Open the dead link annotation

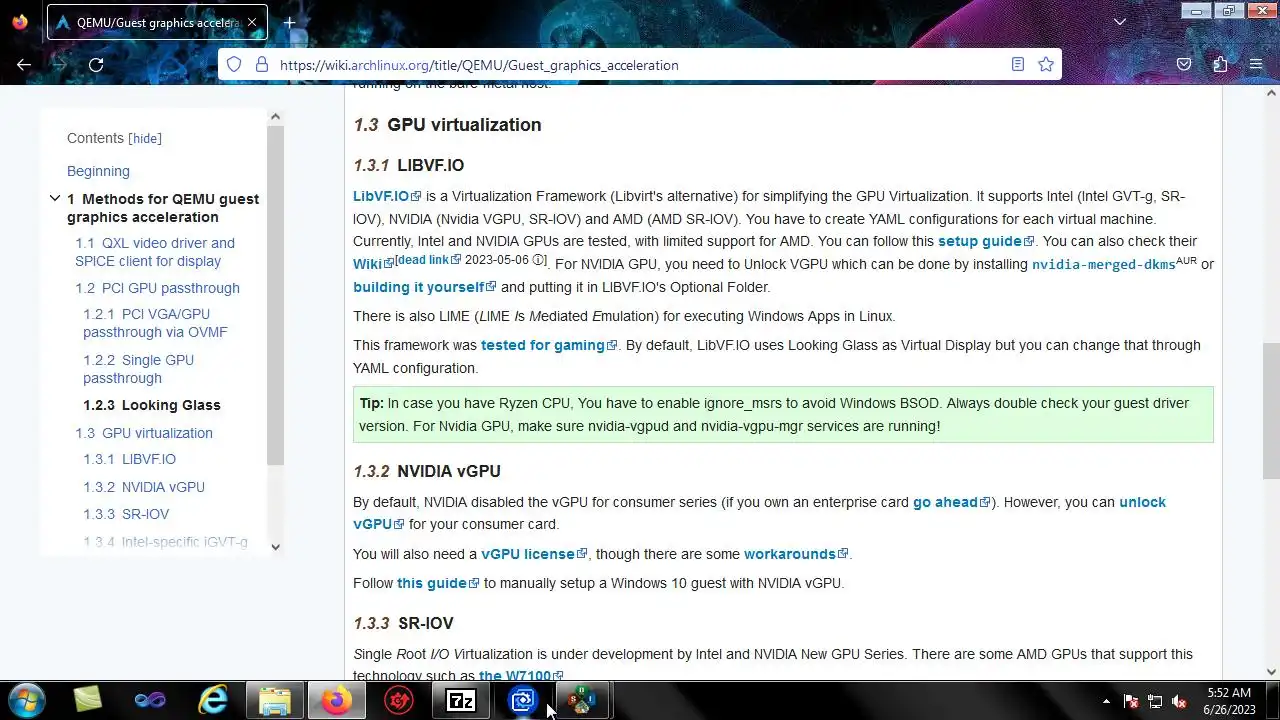430,260
